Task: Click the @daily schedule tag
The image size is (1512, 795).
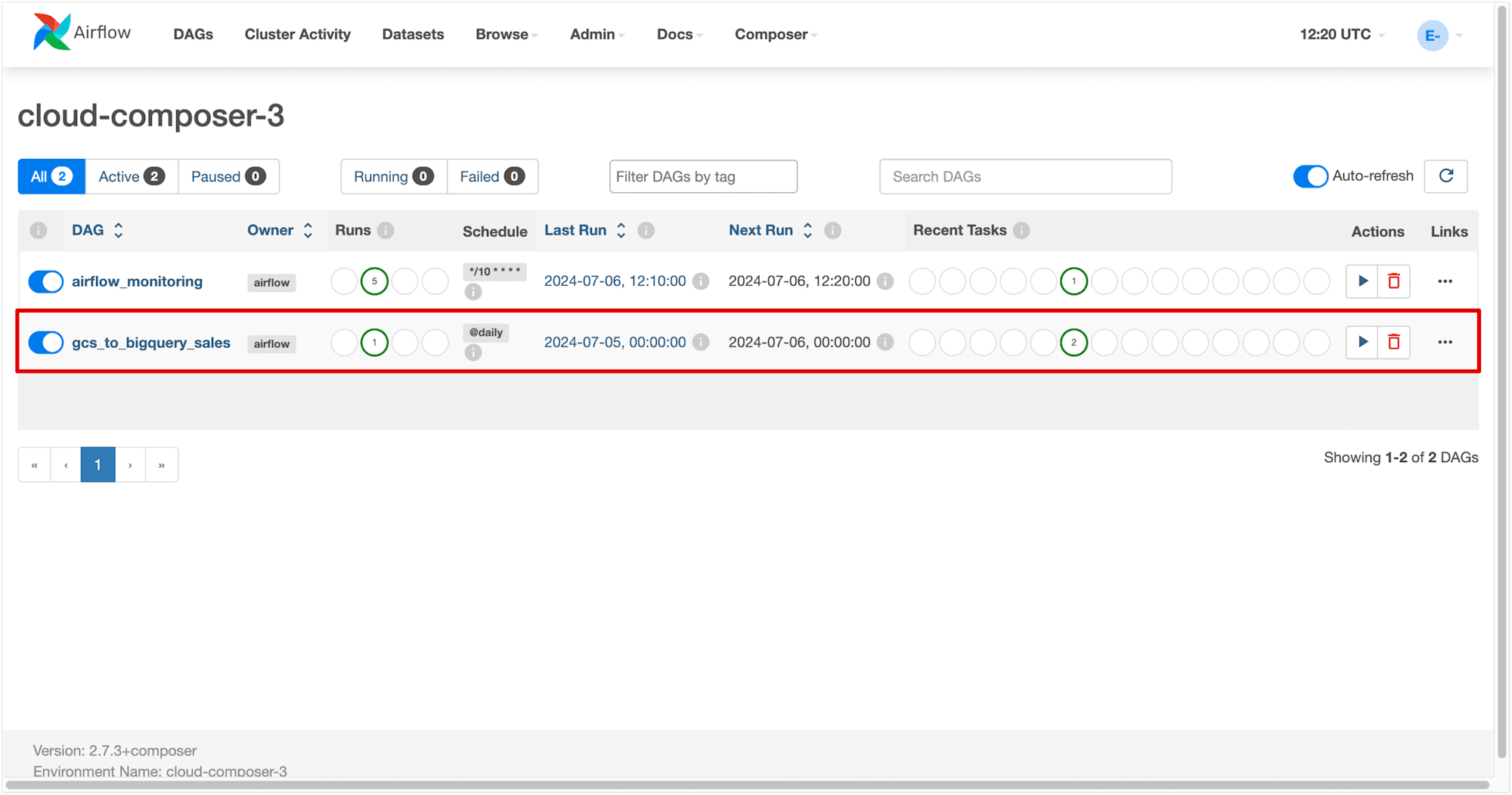Action: click(x=486, y=332)
